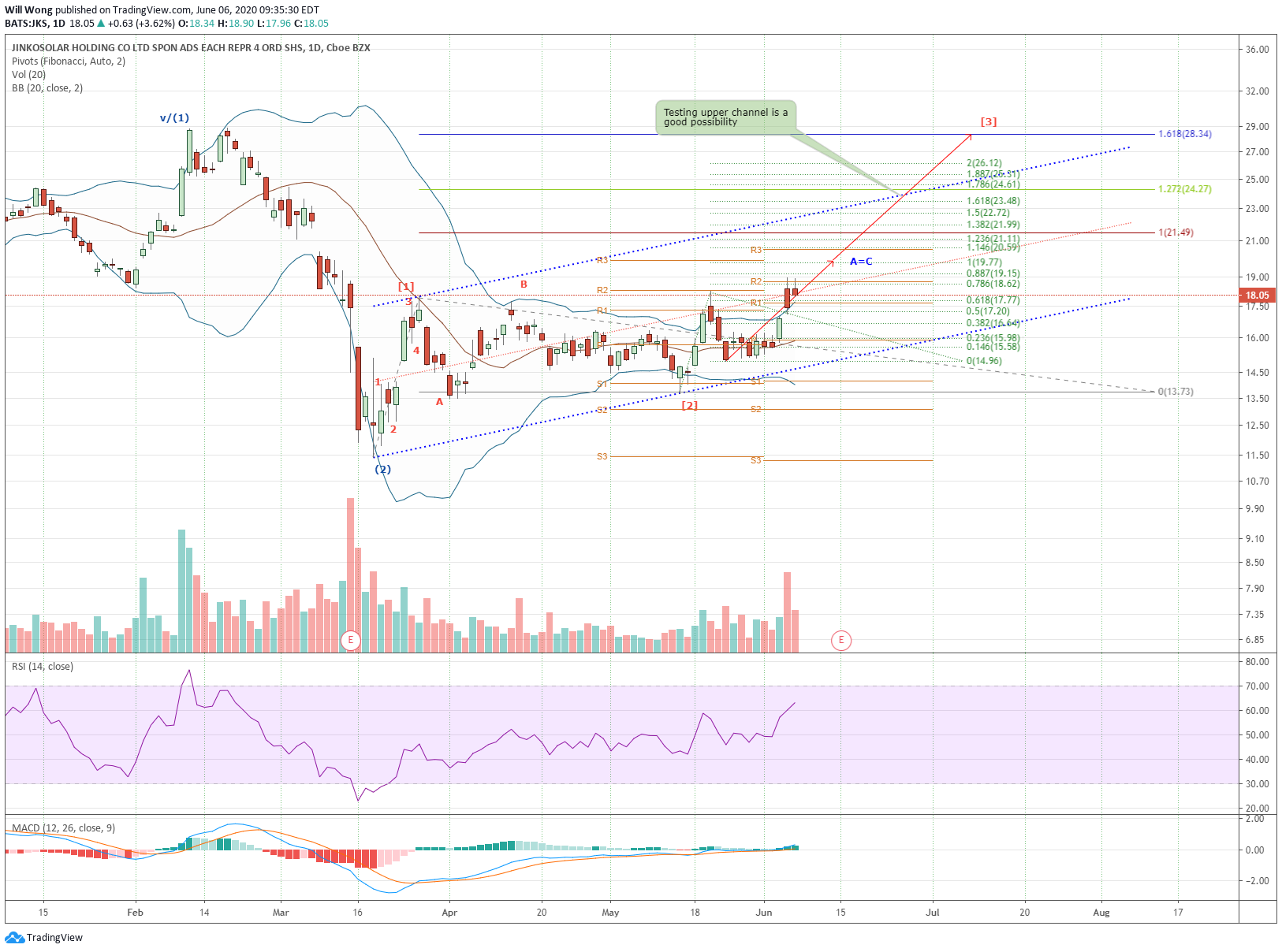Click the blue v/(1) wave label
This screenshot has width=1282, height=952.
pos(174,117)
